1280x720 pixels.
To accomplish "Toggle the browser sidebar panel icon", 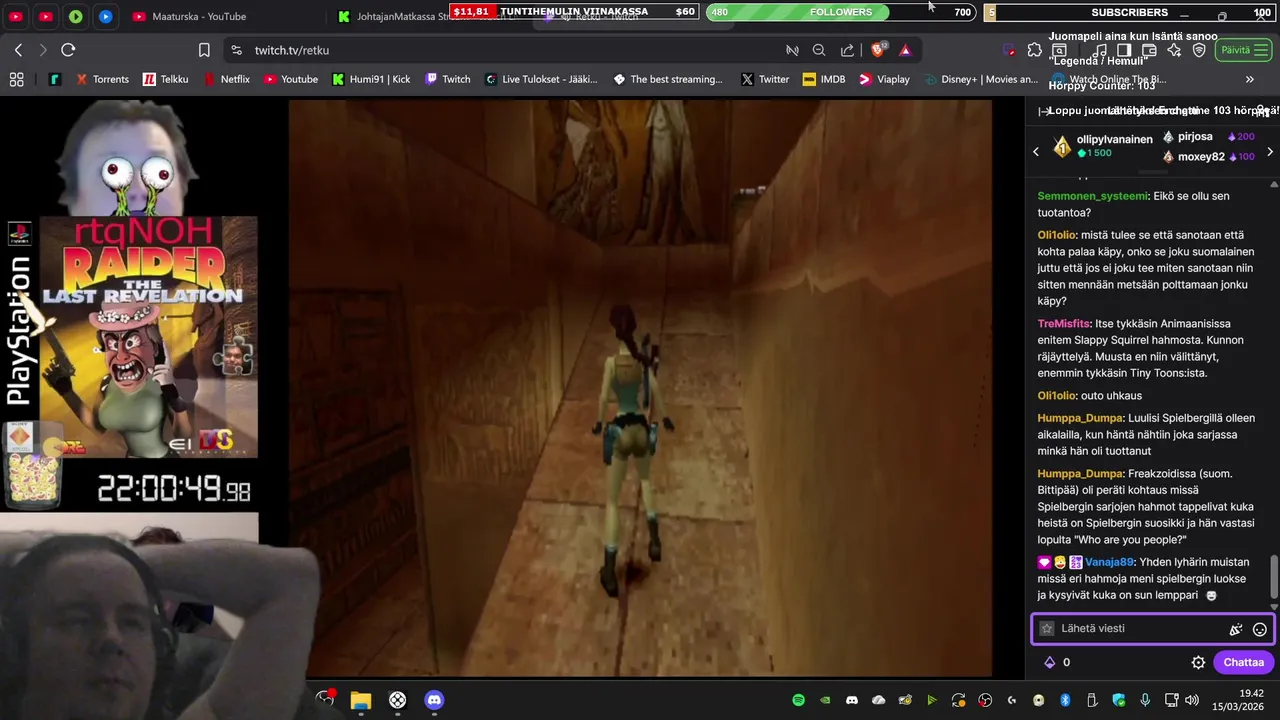I will (1124, 50).
